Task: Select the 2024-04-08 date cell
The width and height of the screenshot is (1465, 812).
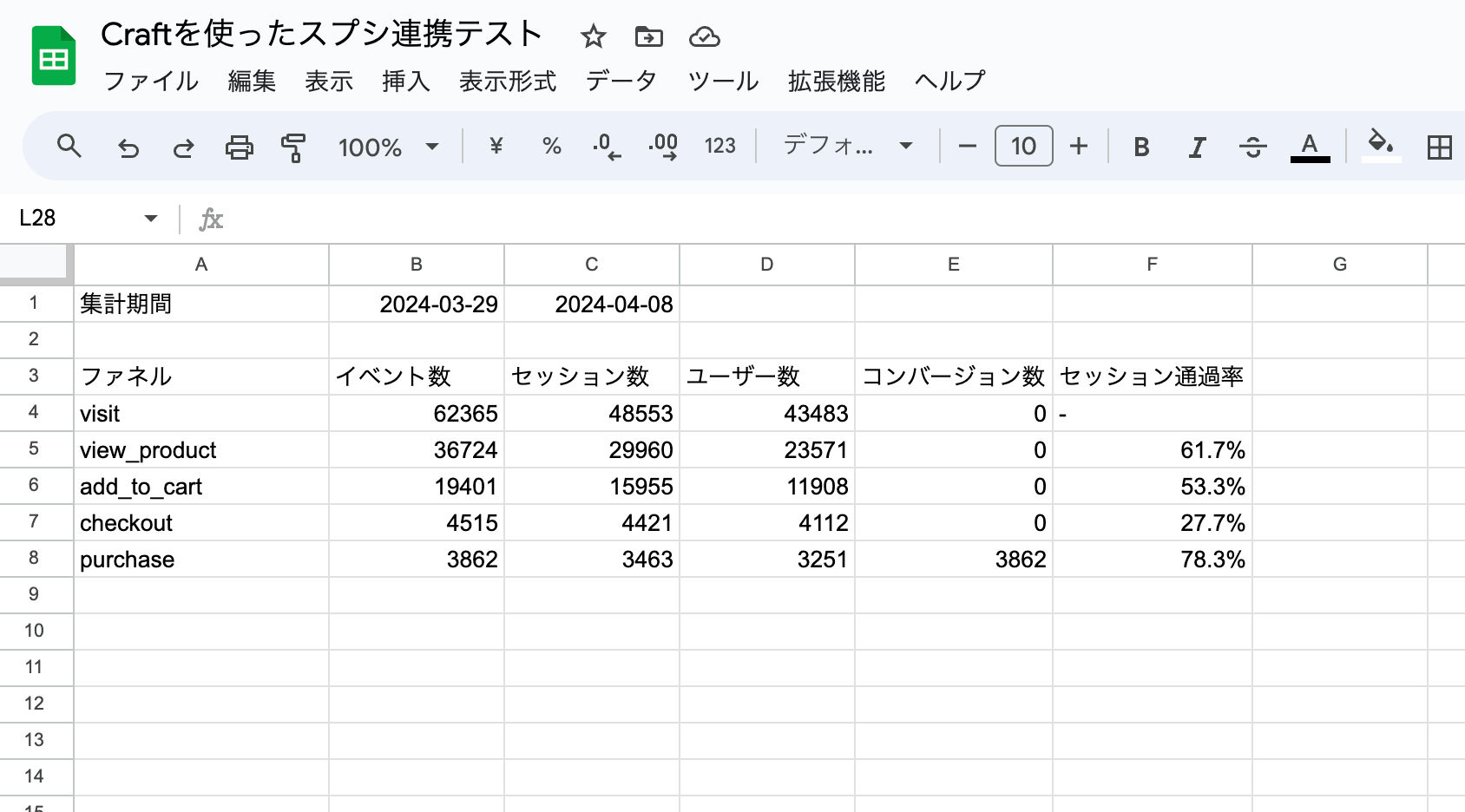Action: tap(592, 304)
